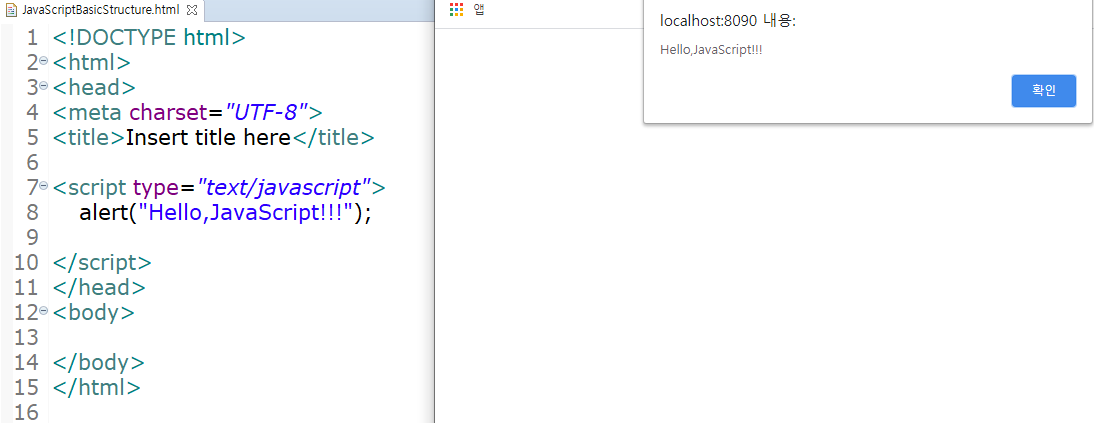Click the <!DOCTYPE html> code line
The width and height of the screenshot is (1094, 423).
tap(149, 38)
